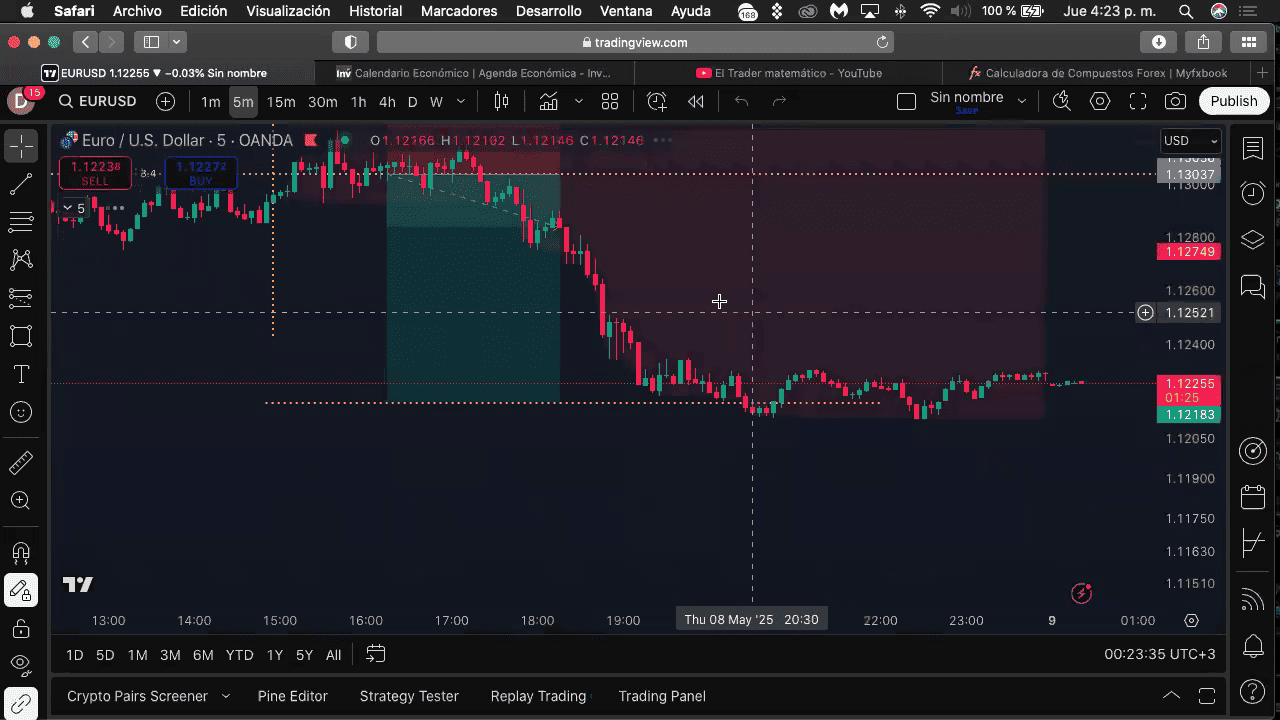Click the Publish button
Screen dimensions: 1280x720
click(x=1234, y=101)
